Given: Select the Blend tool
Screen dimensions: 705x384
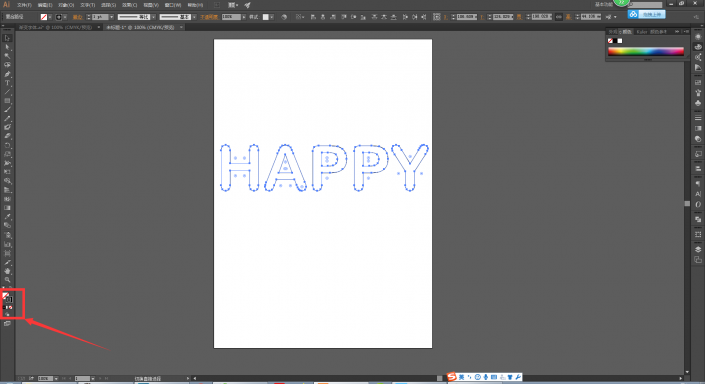Looking at the screenshot, I should click(x=7, y=226).
